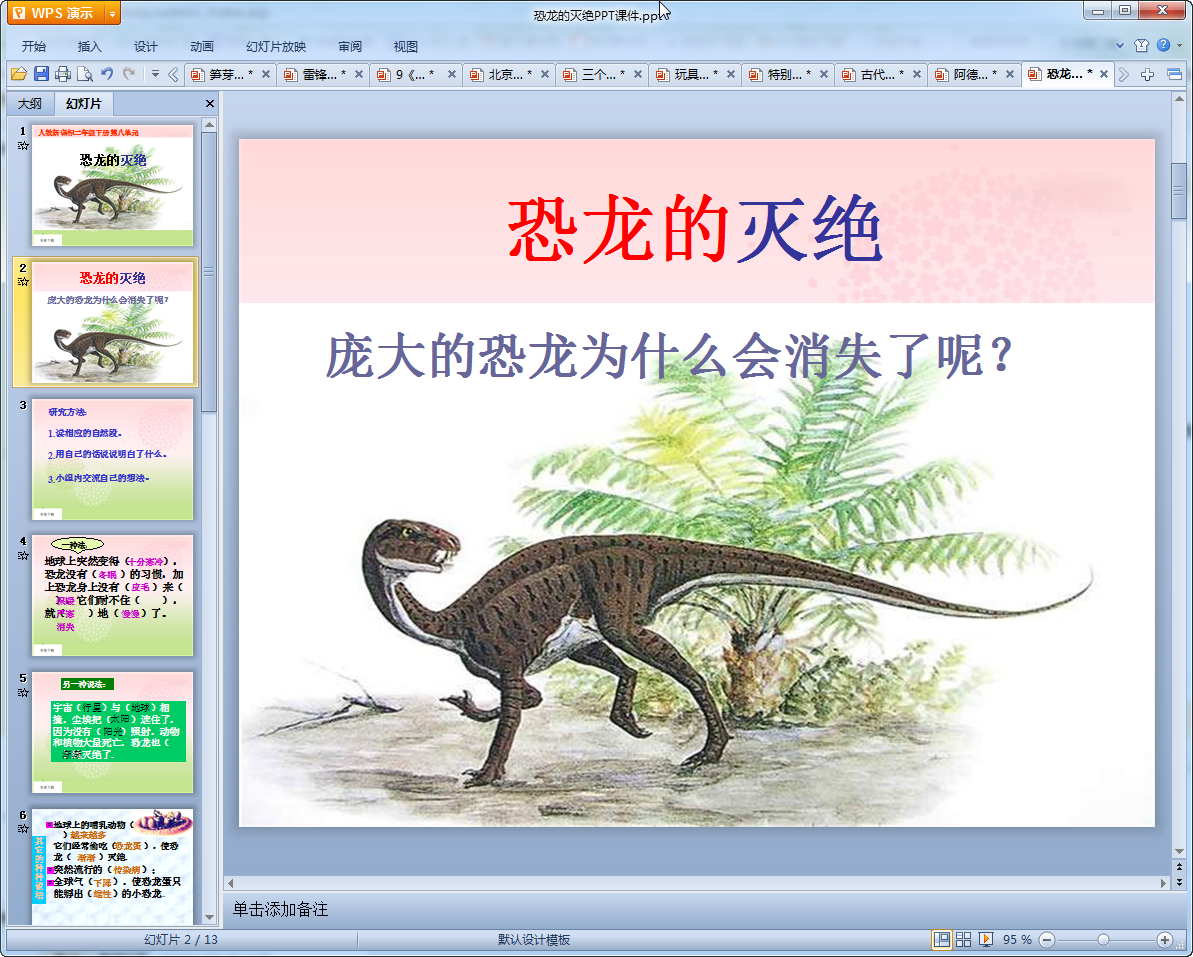Open the quick access toolbar customize dropdown
This screenshot has height=957, width=1193.
155,74
